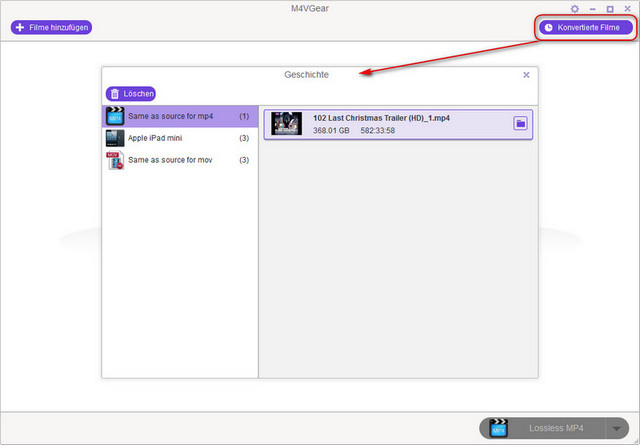Screen dimensions: 640x445
Task: Click the Geschichte dialog title
Action: 307,75
